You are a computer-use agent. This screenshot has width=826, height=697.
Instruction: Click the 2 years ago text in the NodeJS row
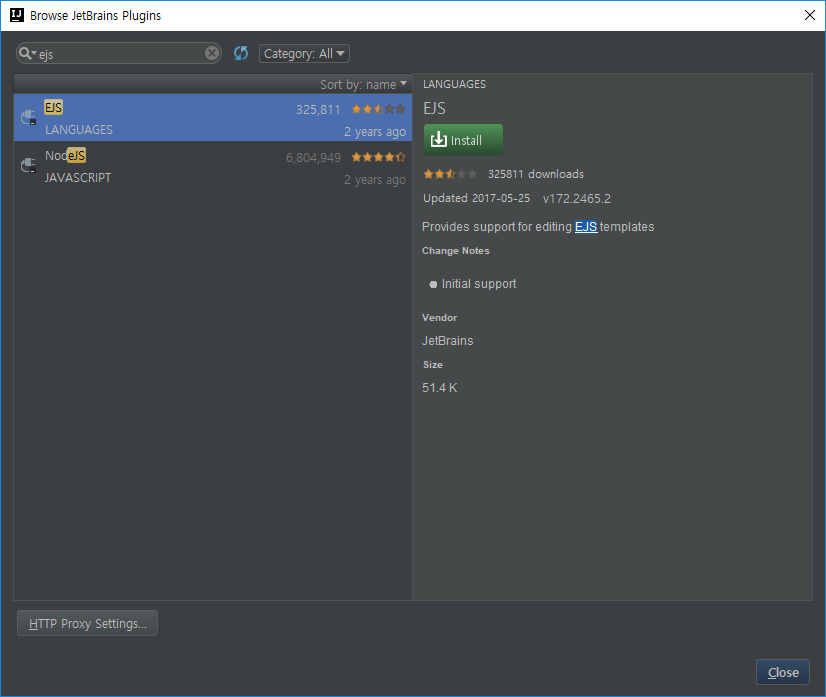[x=375, y=180]
